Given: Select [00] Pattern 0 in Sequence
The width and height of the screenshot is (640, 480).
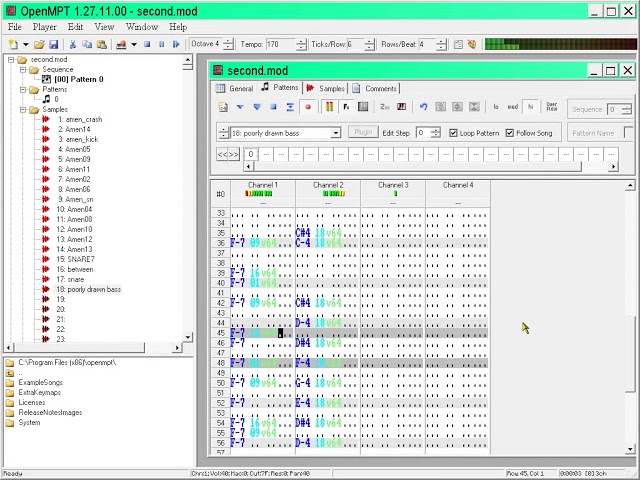Looking at the screenshot, I should pos(79,79).
